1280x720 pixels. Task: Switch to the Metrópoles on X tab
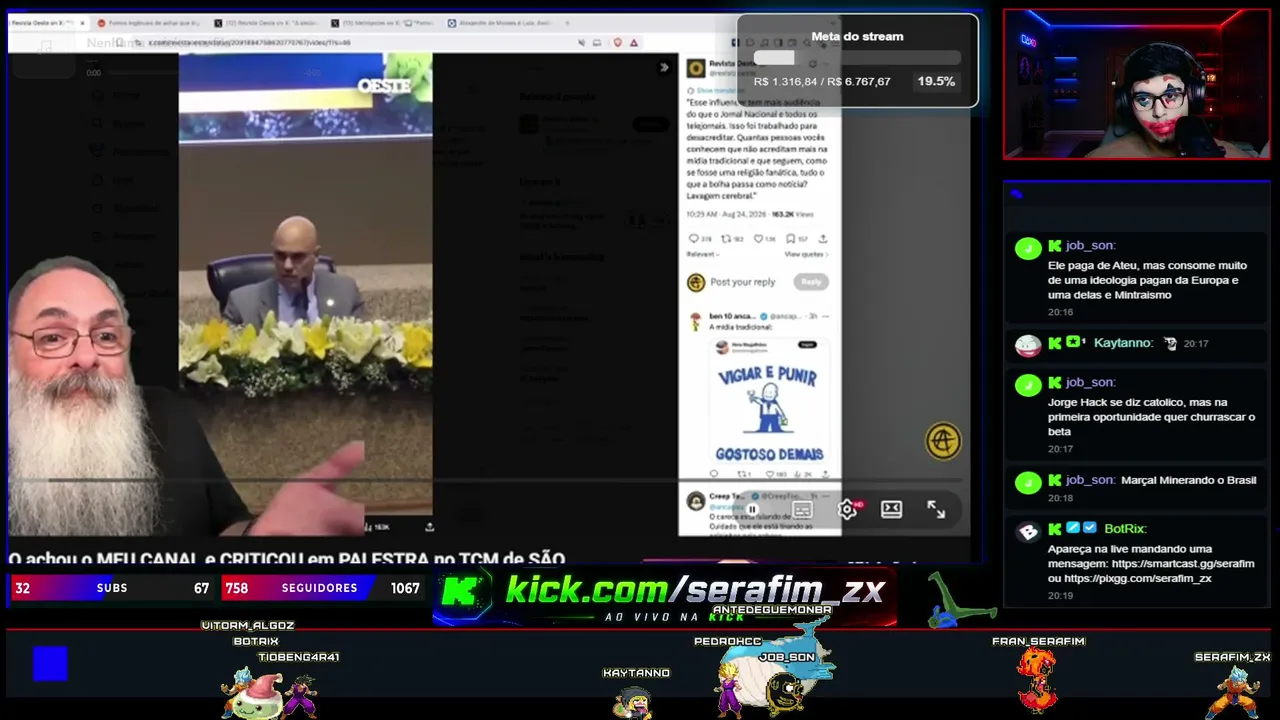click(384, 23)
